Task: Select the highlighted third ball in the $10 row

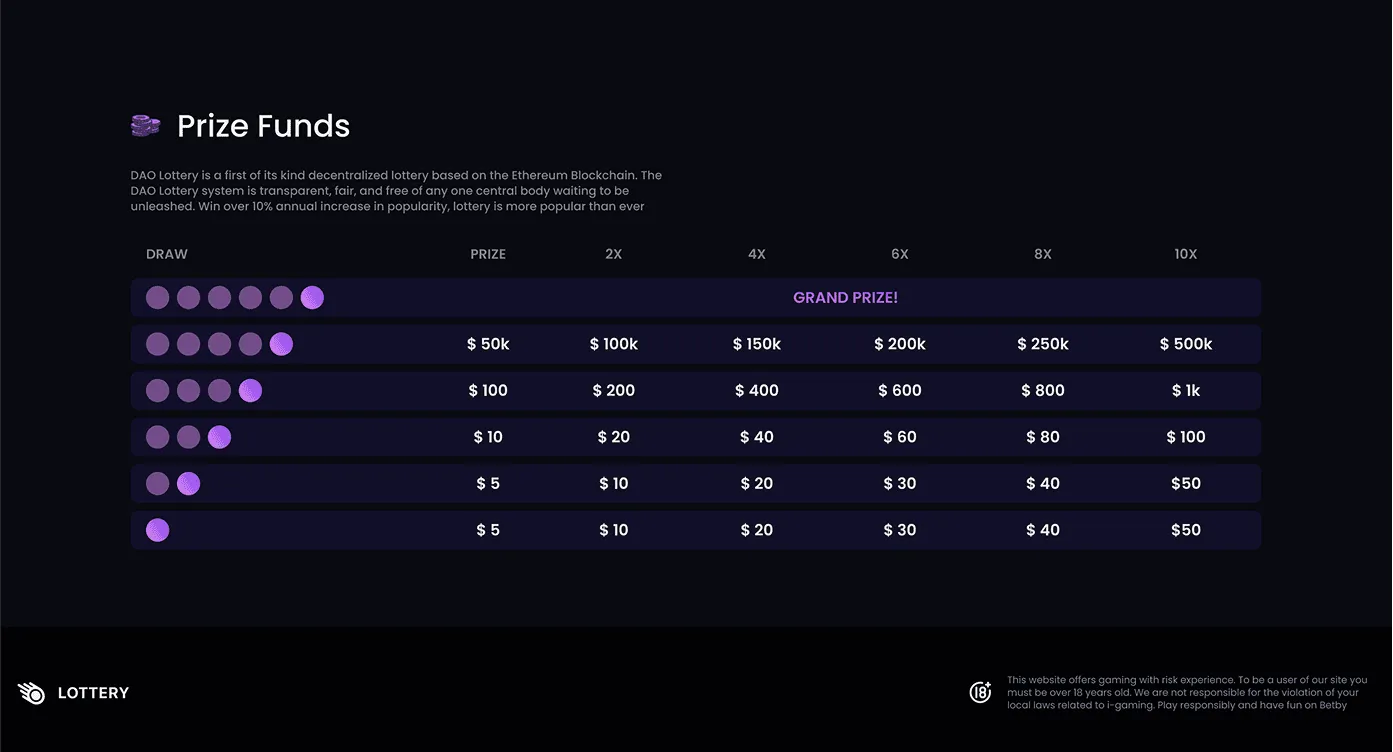Action: click(219, 436)
